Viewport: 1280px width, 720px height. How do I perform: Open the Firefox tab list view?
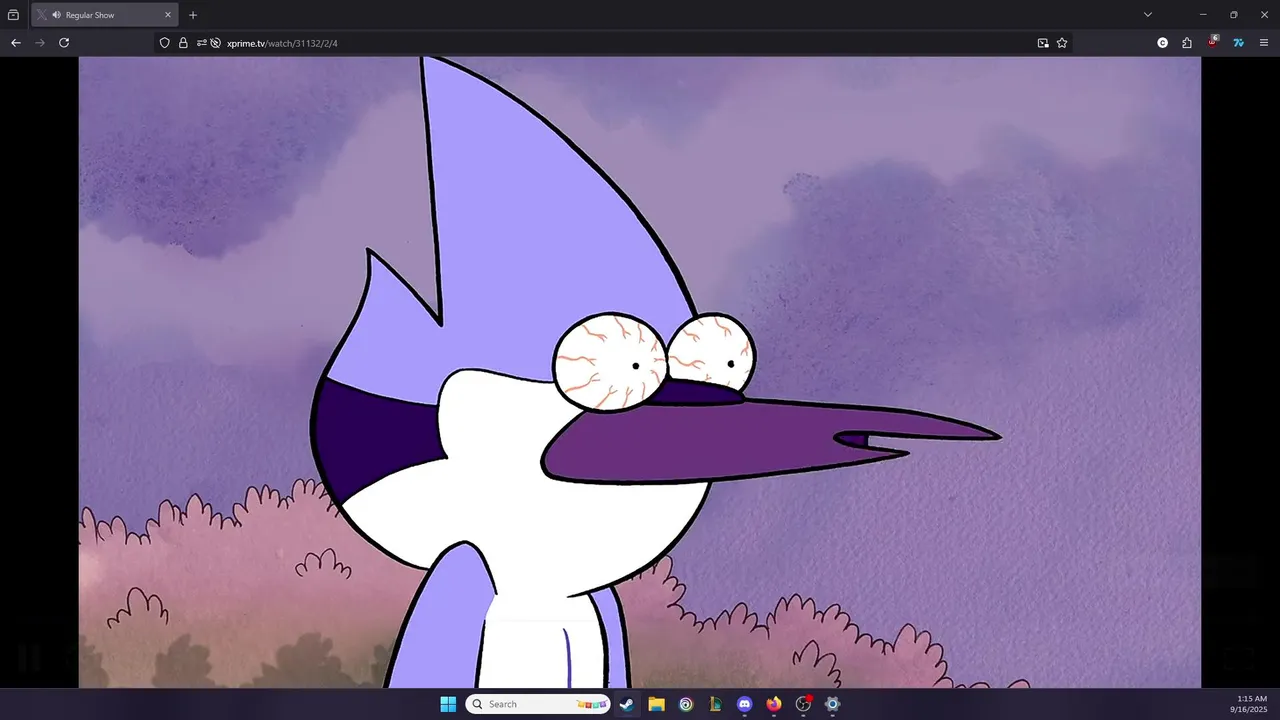[x=13, y=15]
